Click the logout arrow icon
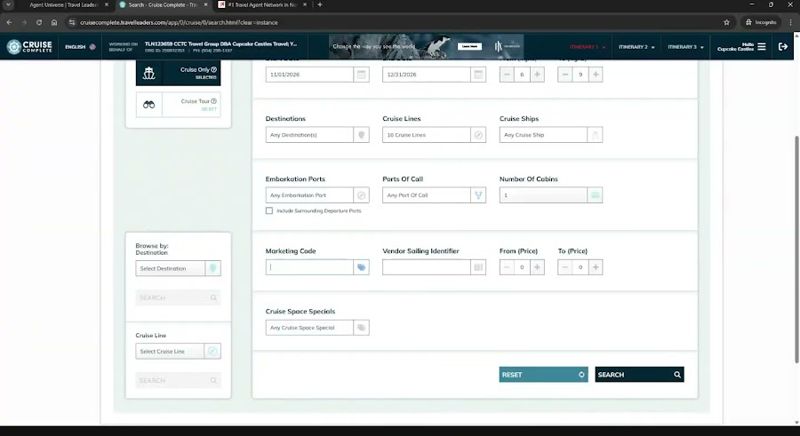Viewport: 800px width, 436px height. pos(783,46)
